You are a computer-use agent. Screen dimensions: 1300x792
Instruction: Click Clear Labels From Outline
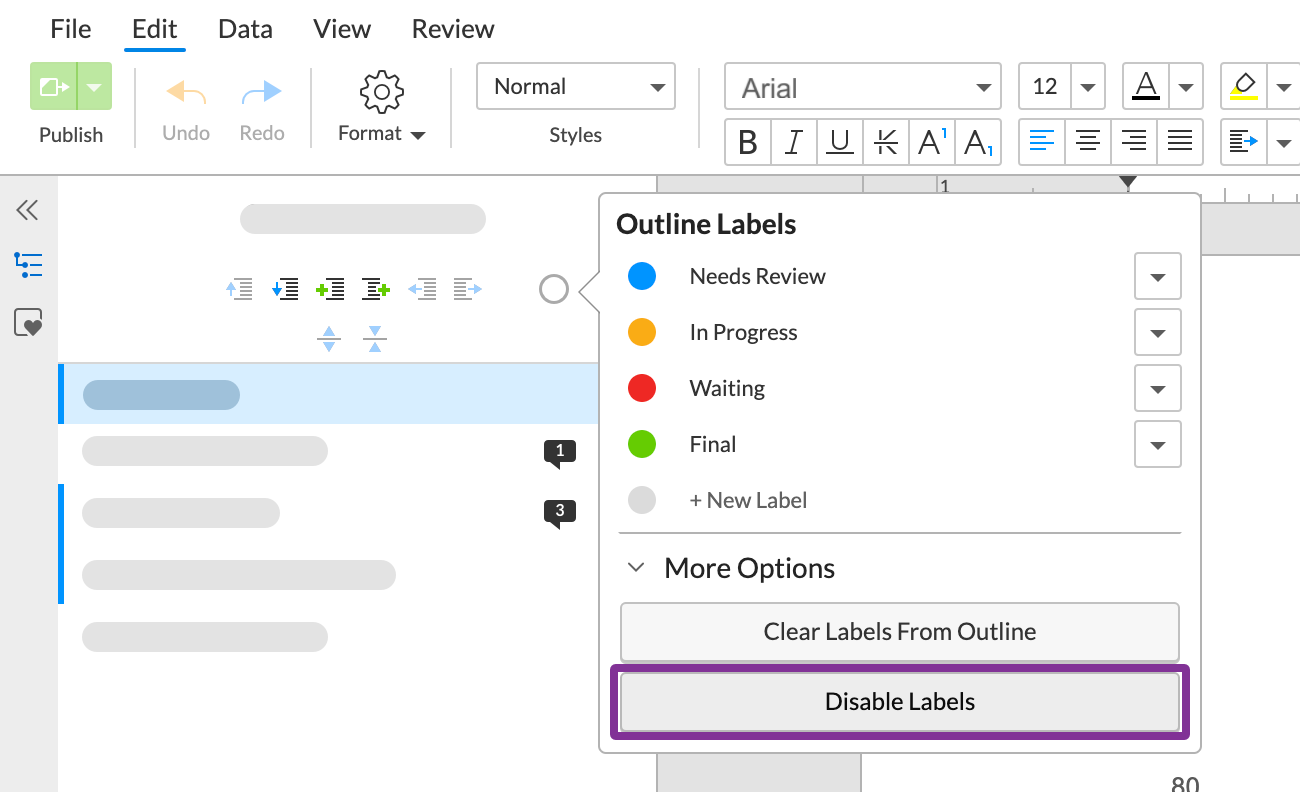[x=899, y=631]
